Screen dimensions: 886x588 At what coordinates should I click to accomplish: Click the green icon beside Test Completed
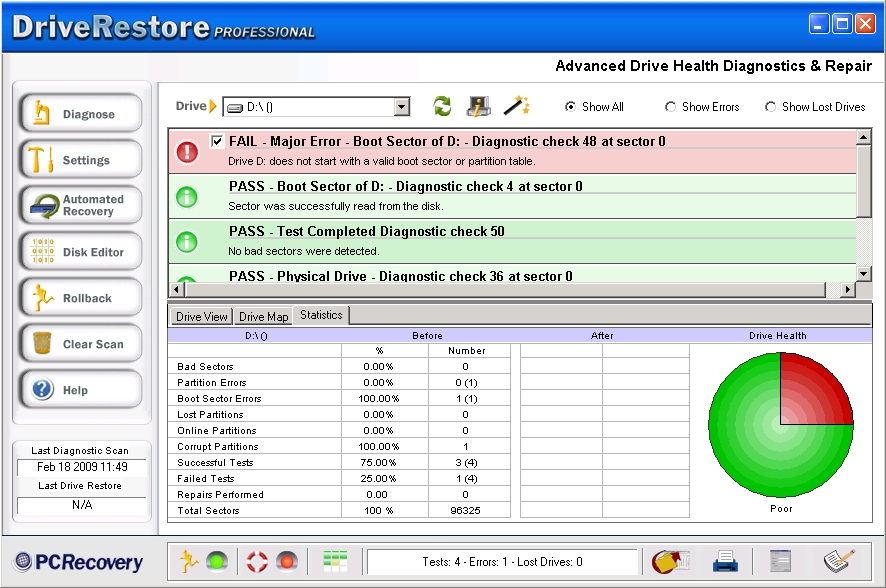(187, 242)
